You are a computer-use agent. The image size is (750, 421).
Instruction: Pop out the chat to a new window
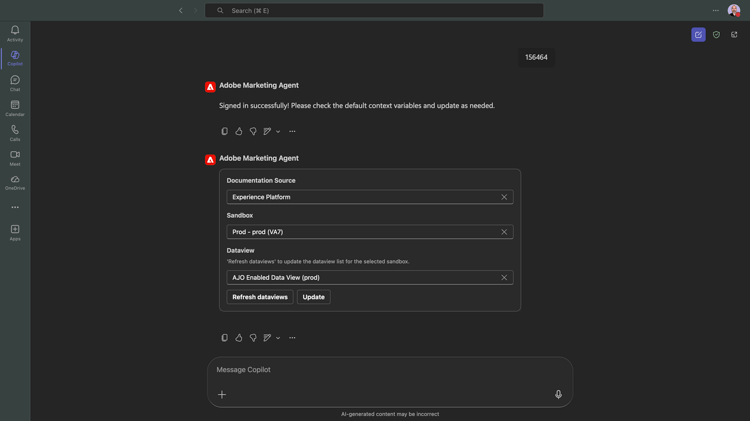(734, 34)
